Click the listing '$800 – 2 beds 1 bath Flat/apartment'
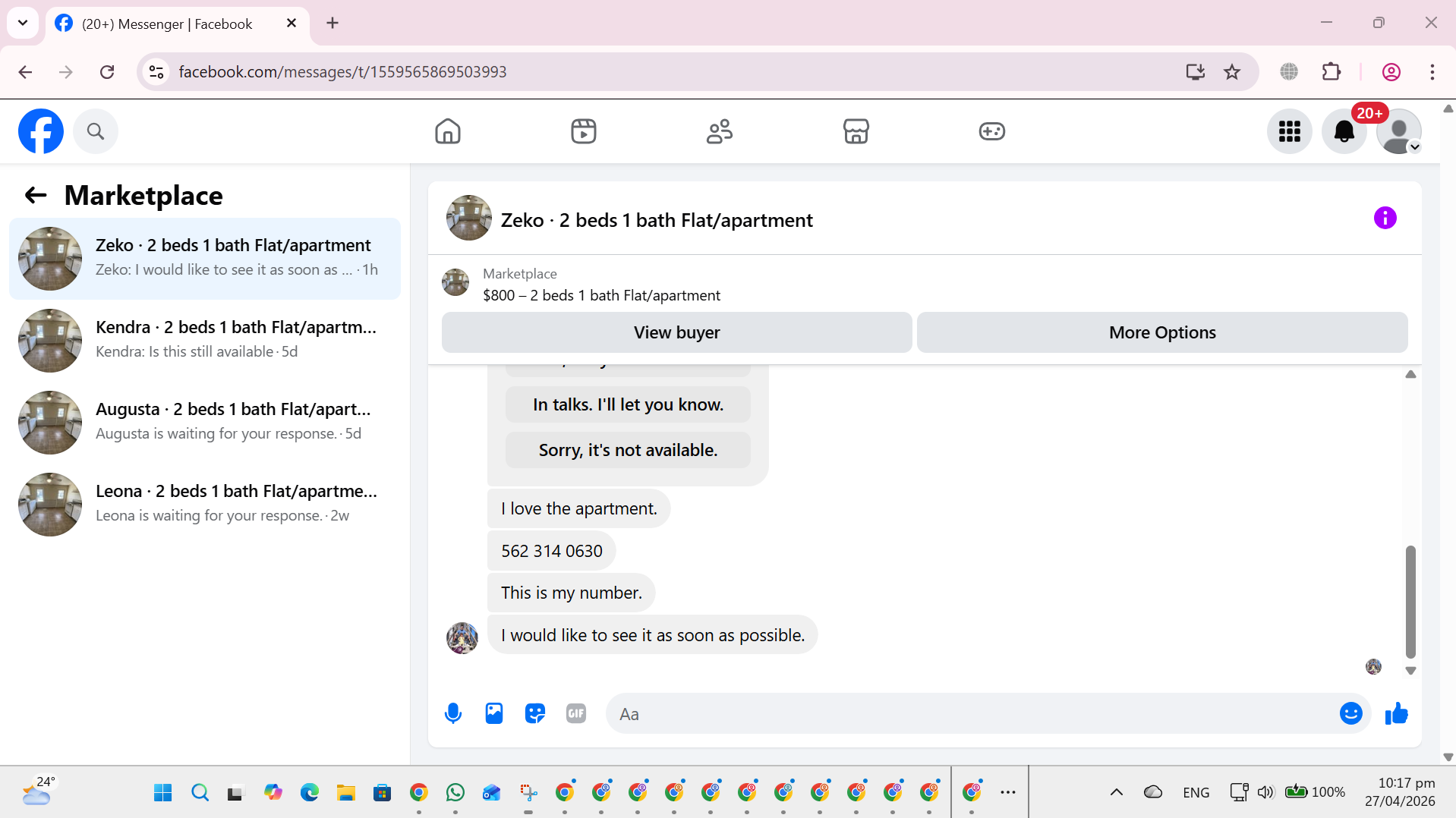This screenshot has height=818, width=1456. [601, 295]
